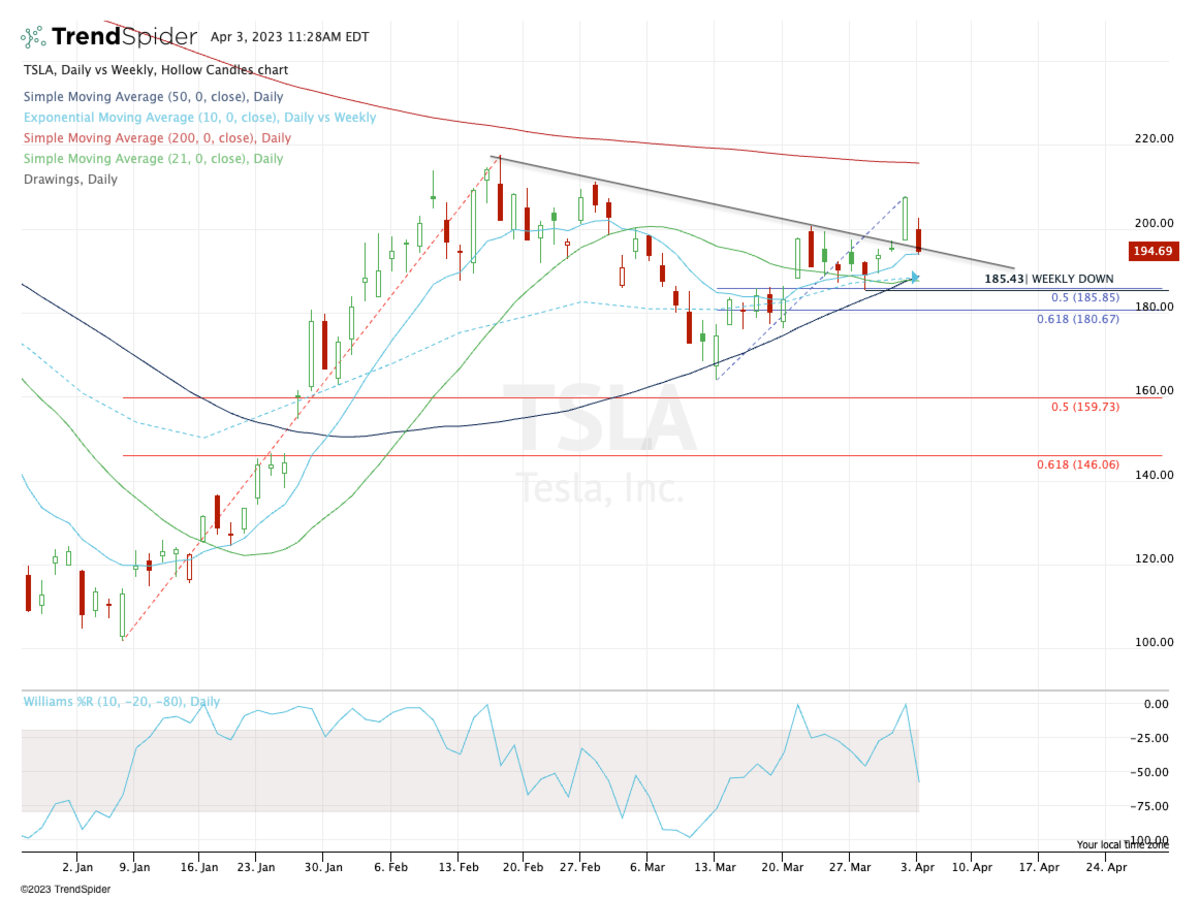Click the blue Fibonacci label 0.5 (185.85)

pos(1084,298)
